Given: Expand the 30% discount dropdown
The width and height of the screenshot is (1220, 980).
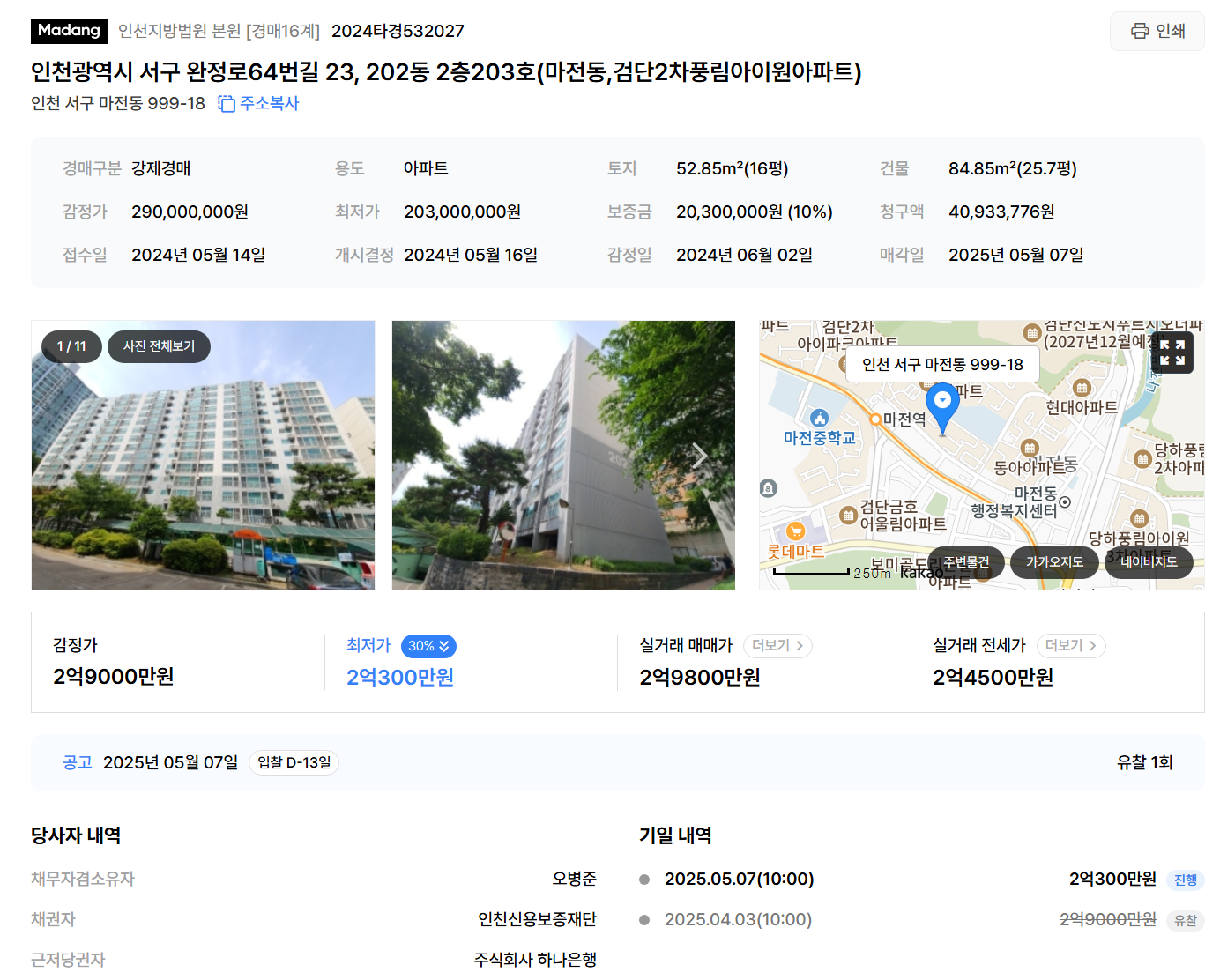Looking at the screenshot, I should 428,646.
